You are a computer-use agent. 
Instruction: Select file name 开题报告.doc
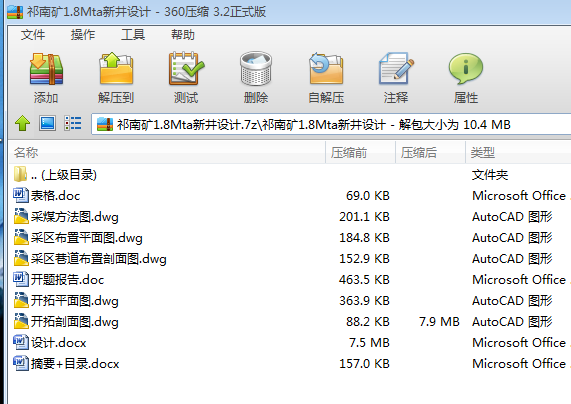[x=67, y=280]
